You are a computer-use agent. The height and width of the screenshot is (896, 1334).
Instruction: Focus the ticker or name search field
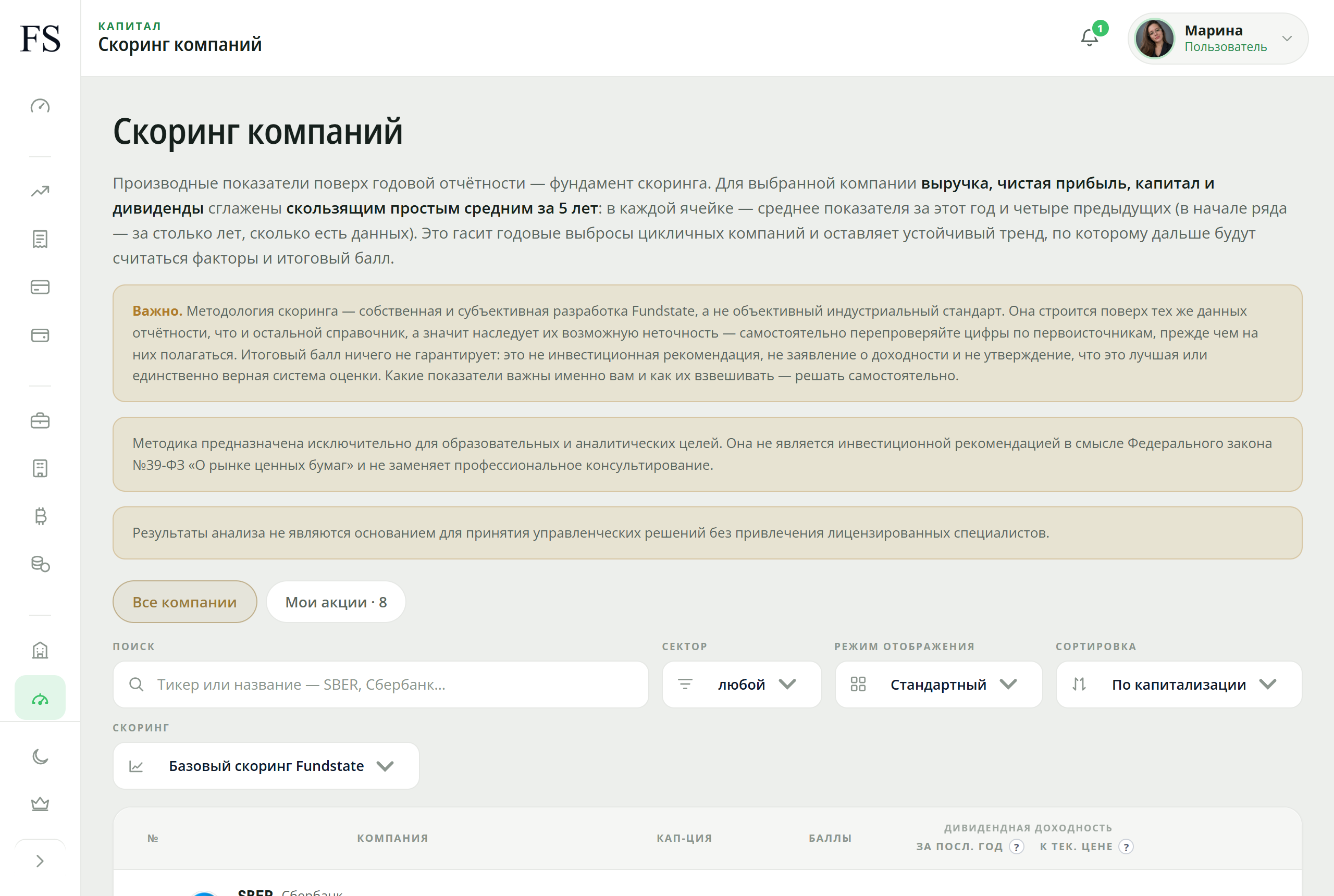tap(380, 685)
